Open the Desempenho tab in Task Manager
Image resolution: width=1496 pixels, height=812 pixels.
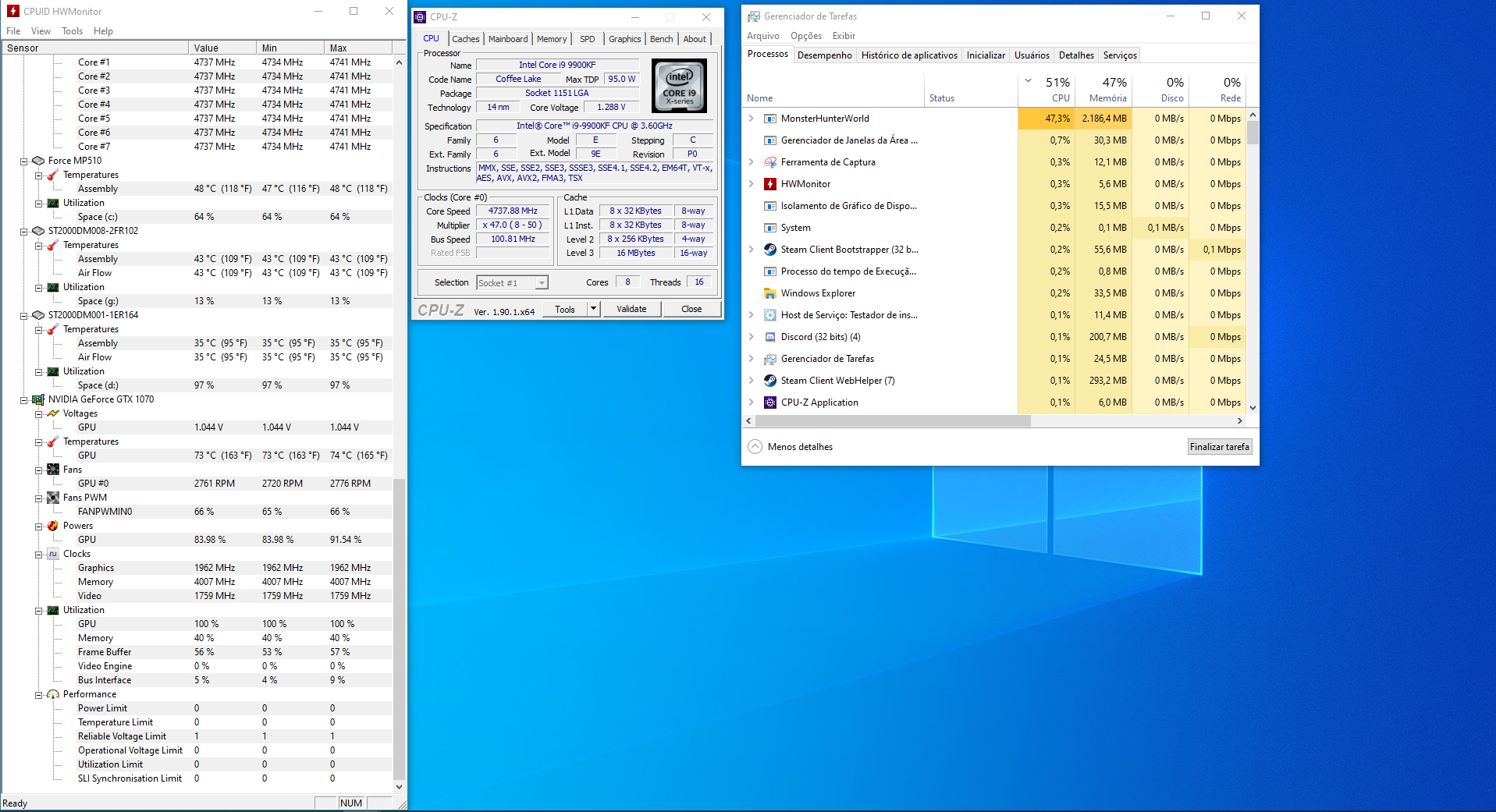825,55
